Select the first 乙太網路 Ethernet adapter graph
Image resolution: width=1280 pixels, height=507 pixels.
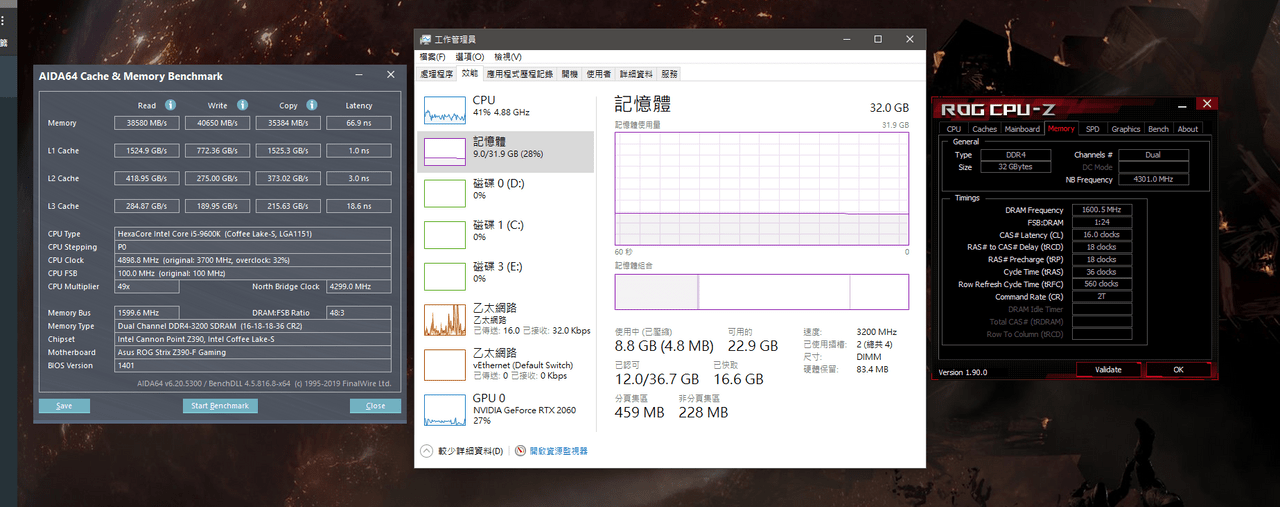(x=445, y=321)
